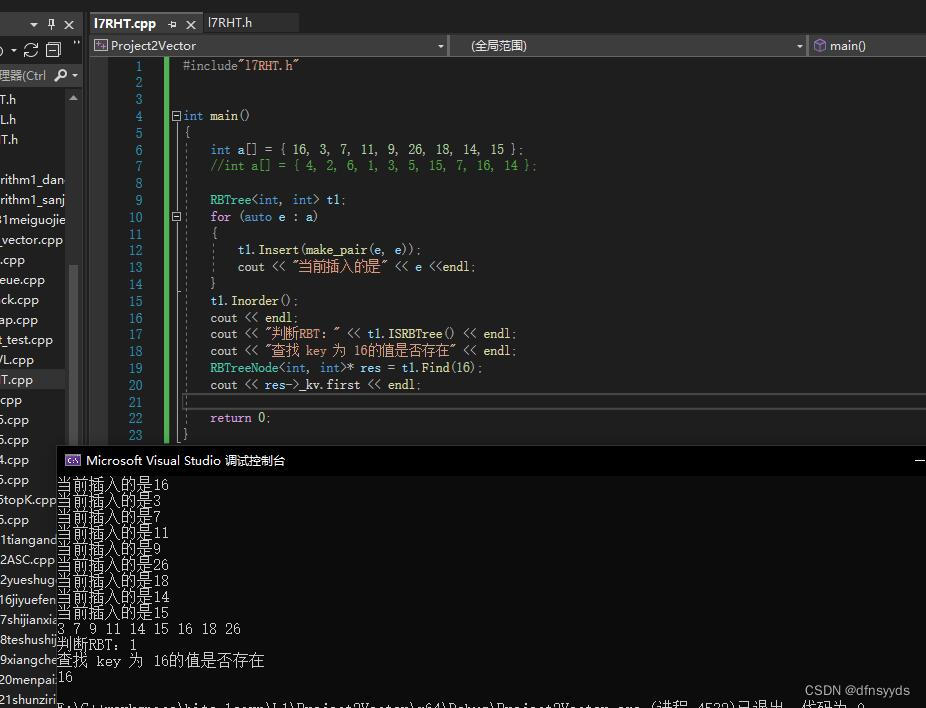Open Solution Explorer toolbar overflow
The image size is (926, 708).
pos(76,45)
